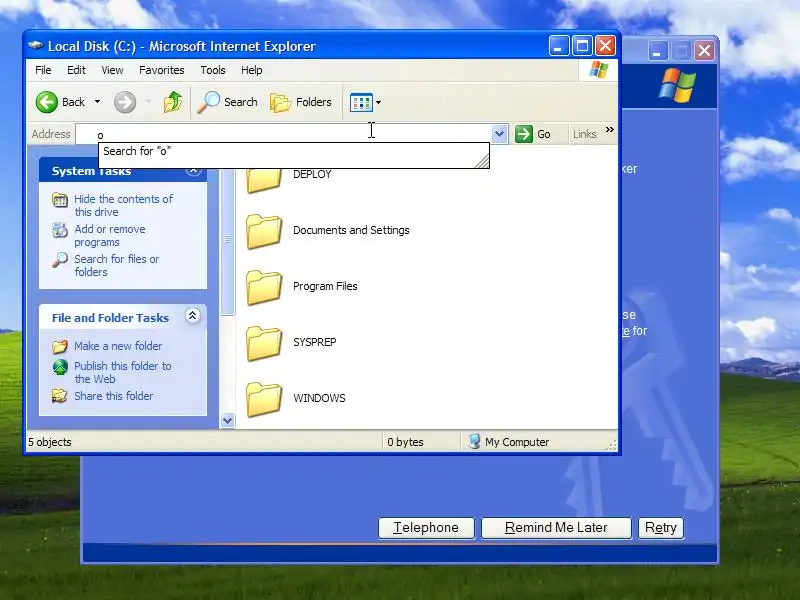Select the DEPLOY folder icon

click(x=264, y=180)
